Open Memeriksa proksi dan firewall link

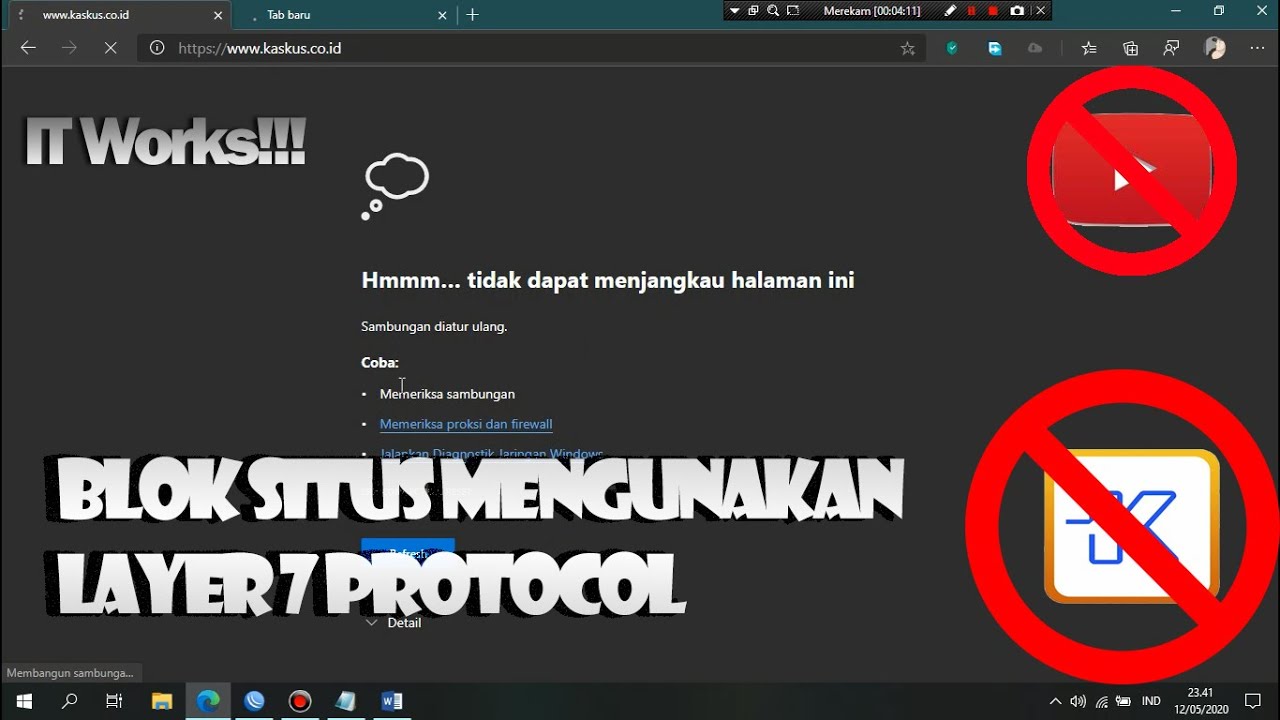click(x=466, y=424)
